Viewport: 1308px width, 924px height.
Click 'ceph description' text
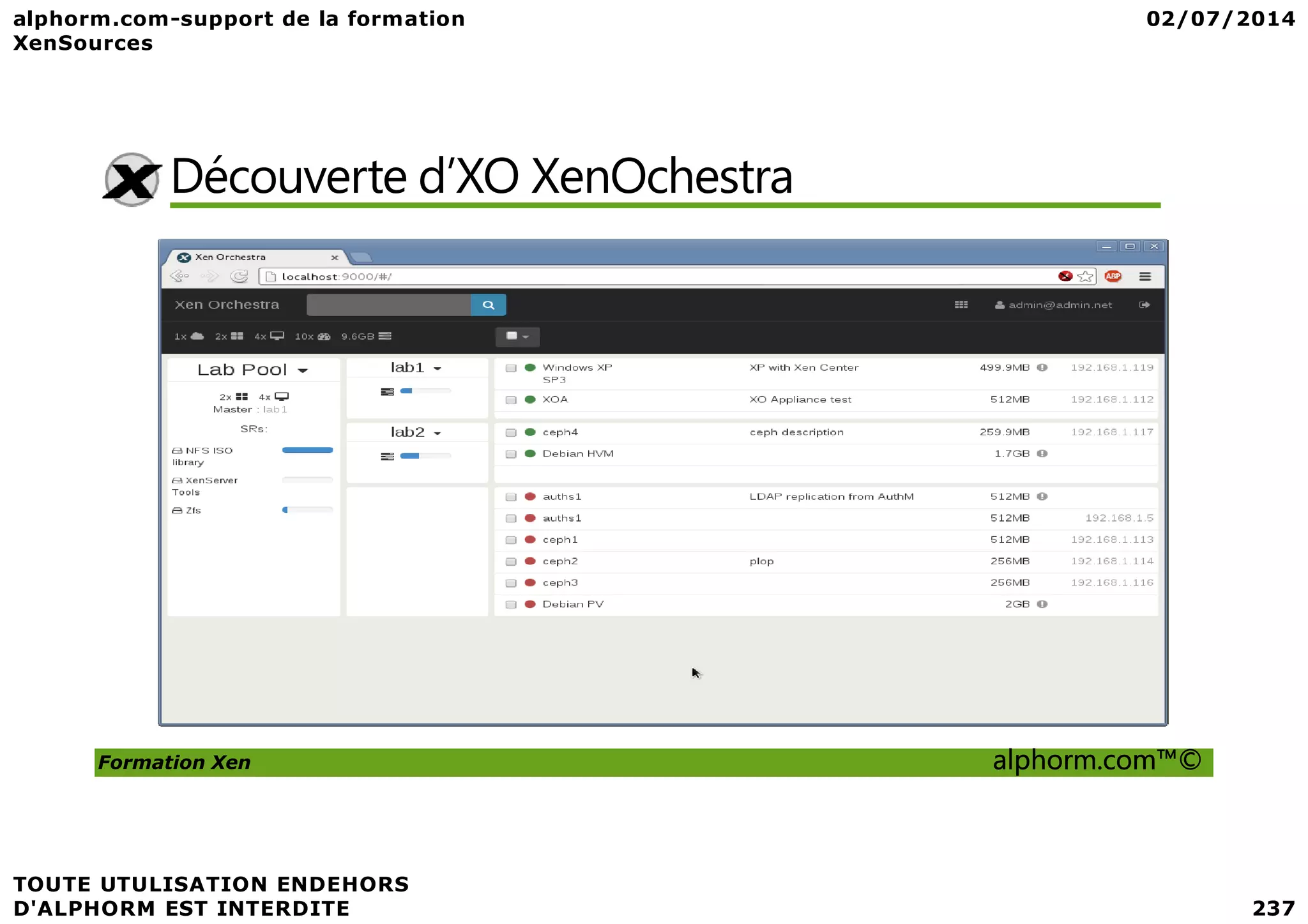796,432
